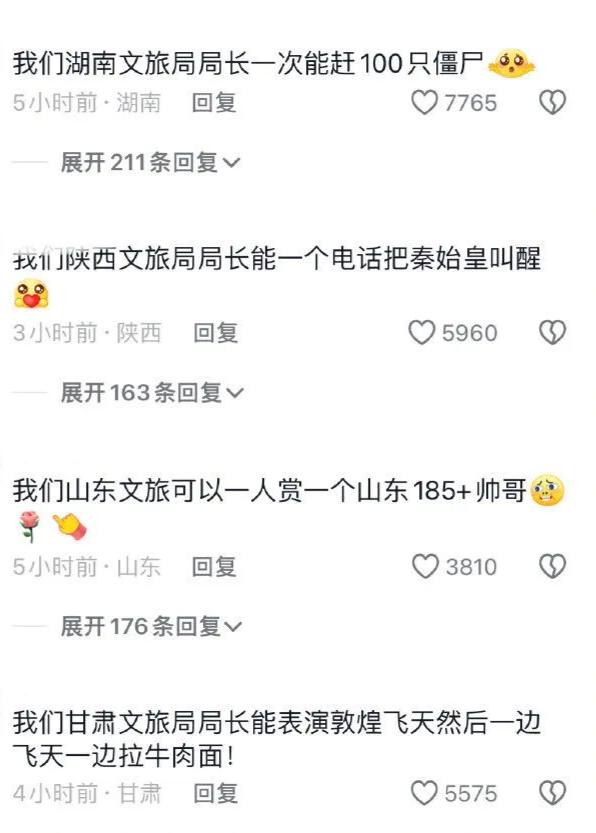Like the Shaanxi comment with 5960 likes
The image size is (596, 833).
(422, 333)
